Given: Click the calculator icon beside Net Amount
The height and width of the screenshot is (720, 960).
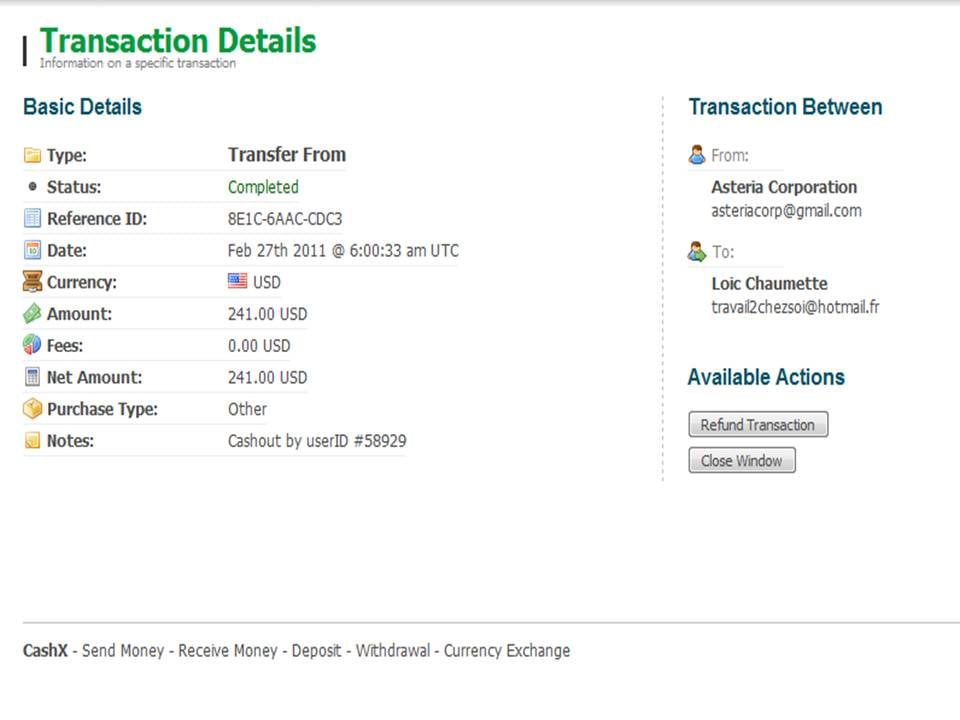Looking at the screenshot, I should pyautogui.click(x=32, y=377).
